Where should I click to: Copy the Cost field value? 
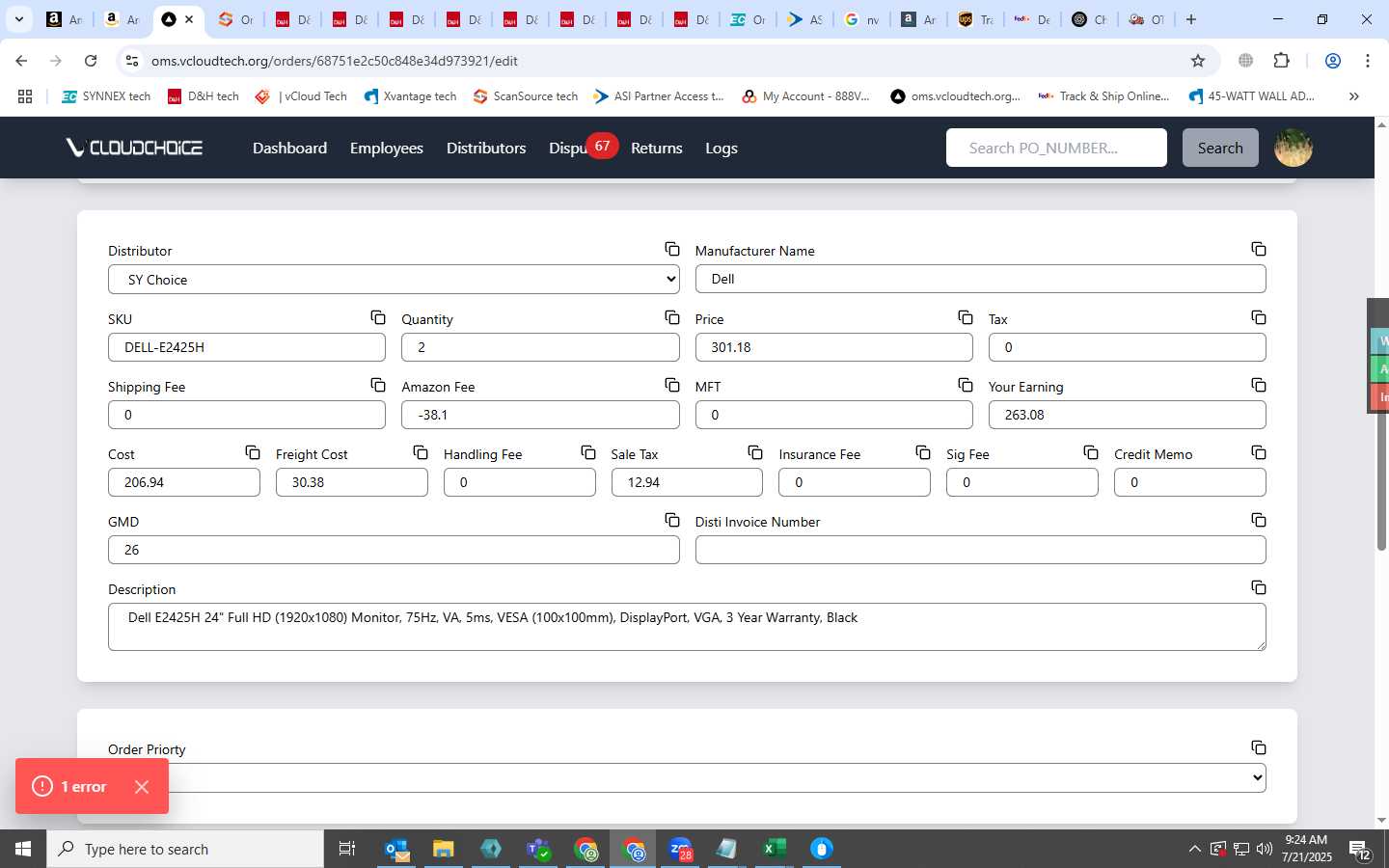[x=253, y=452]
